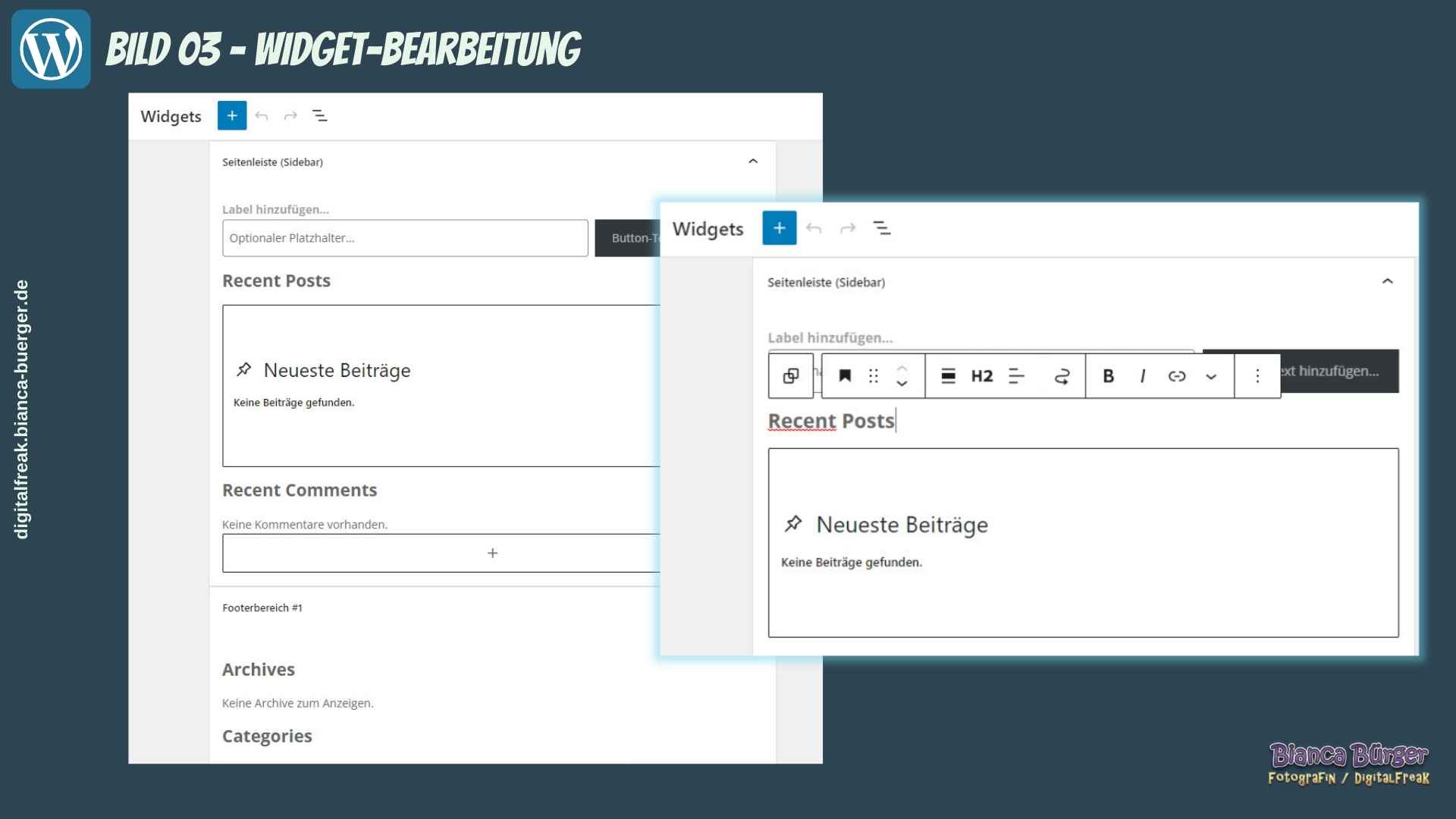Open the block options three-dot menu

click(1257, 375)
